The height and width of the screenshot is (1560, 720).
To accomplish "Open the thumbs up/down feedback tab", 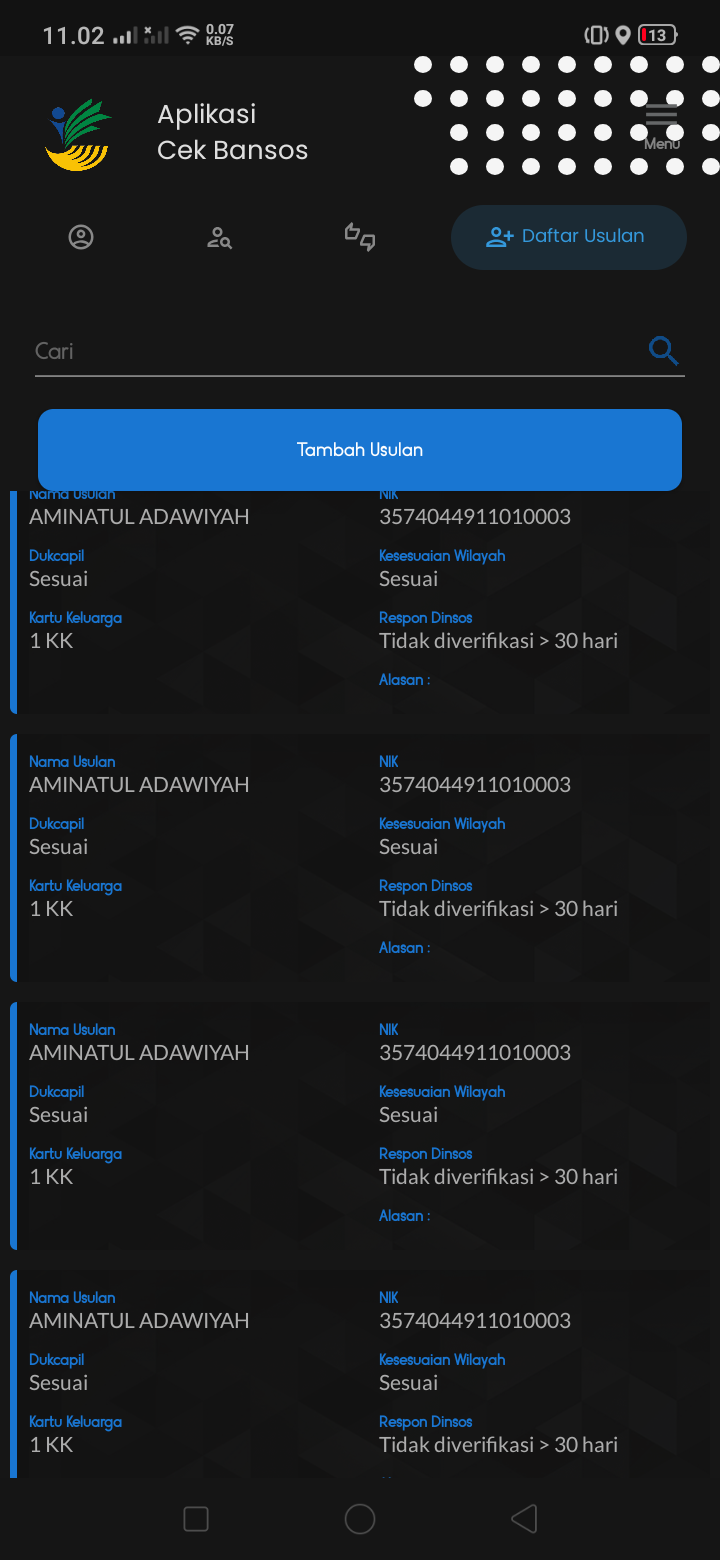I will [360, 237].
